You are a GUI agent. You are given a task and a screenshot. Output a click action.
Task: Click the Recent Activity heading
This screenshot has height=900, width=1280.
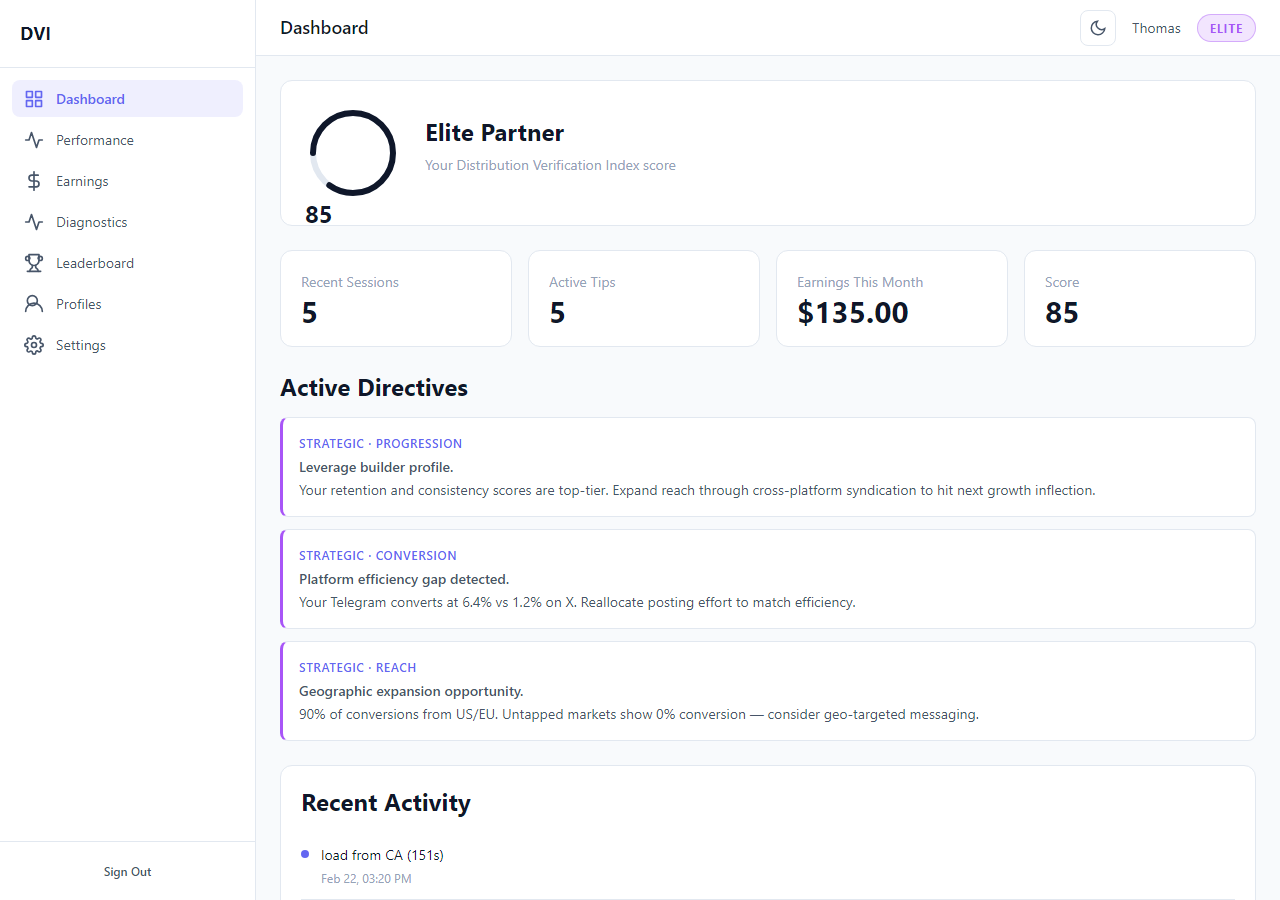click(x=386, y=803)
